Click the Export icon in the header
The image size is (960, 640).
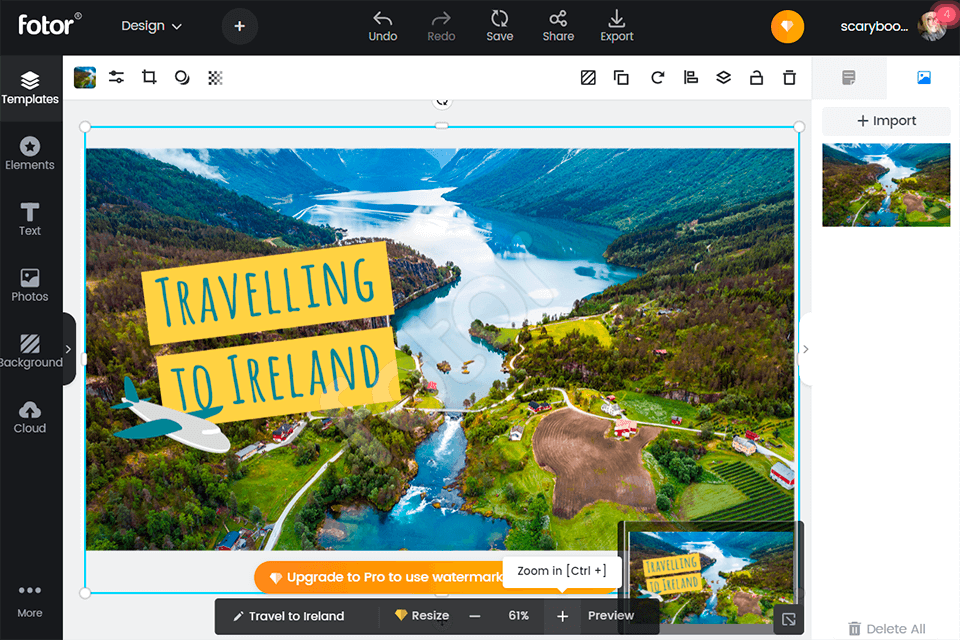tap(617, 26)
